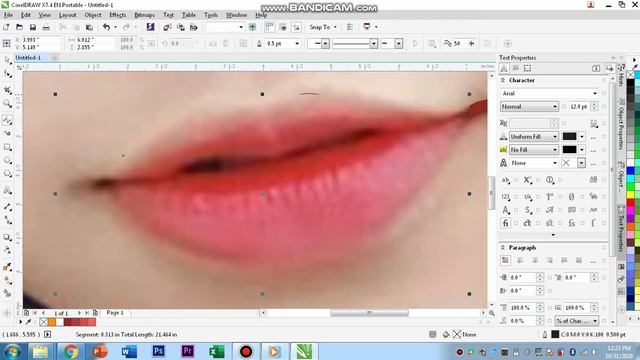
Task: Toggle discretionary ligatures ct icon
Action: pos(527,223)
